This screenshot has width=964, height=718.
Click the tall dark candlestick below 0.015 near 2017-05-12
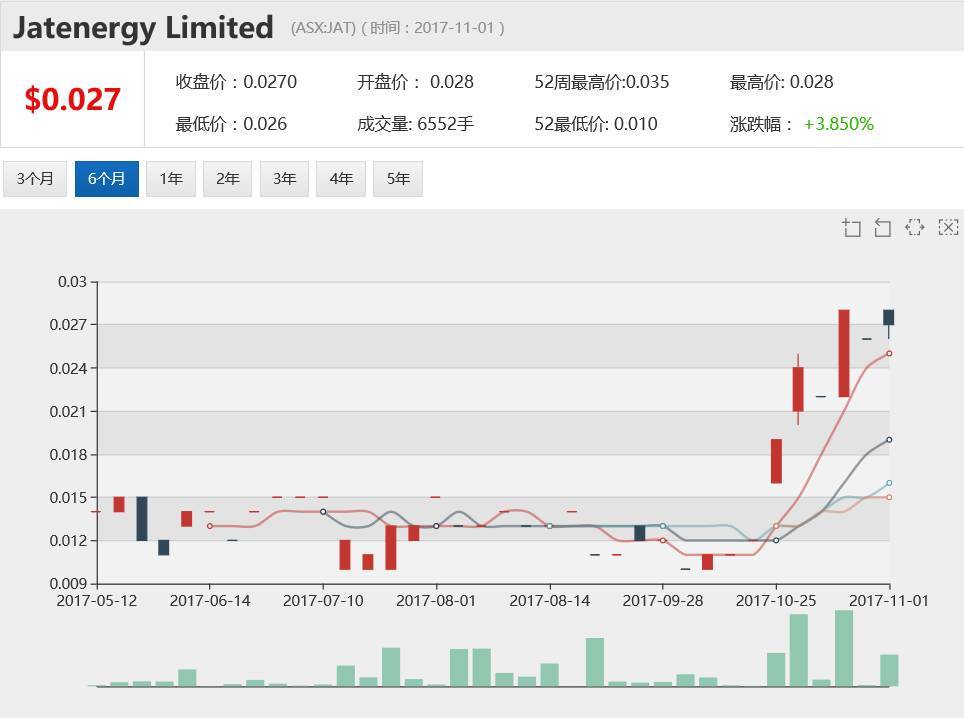142,519
